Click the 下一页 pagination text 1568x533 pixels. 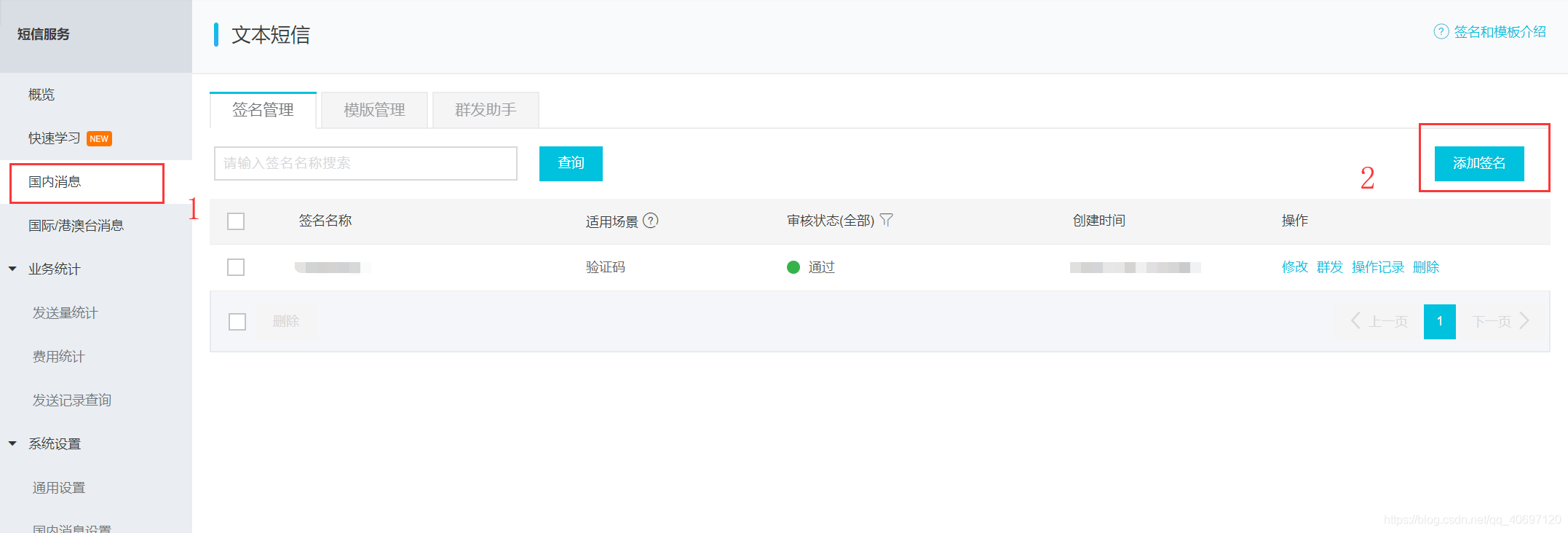pos(1492,321)
